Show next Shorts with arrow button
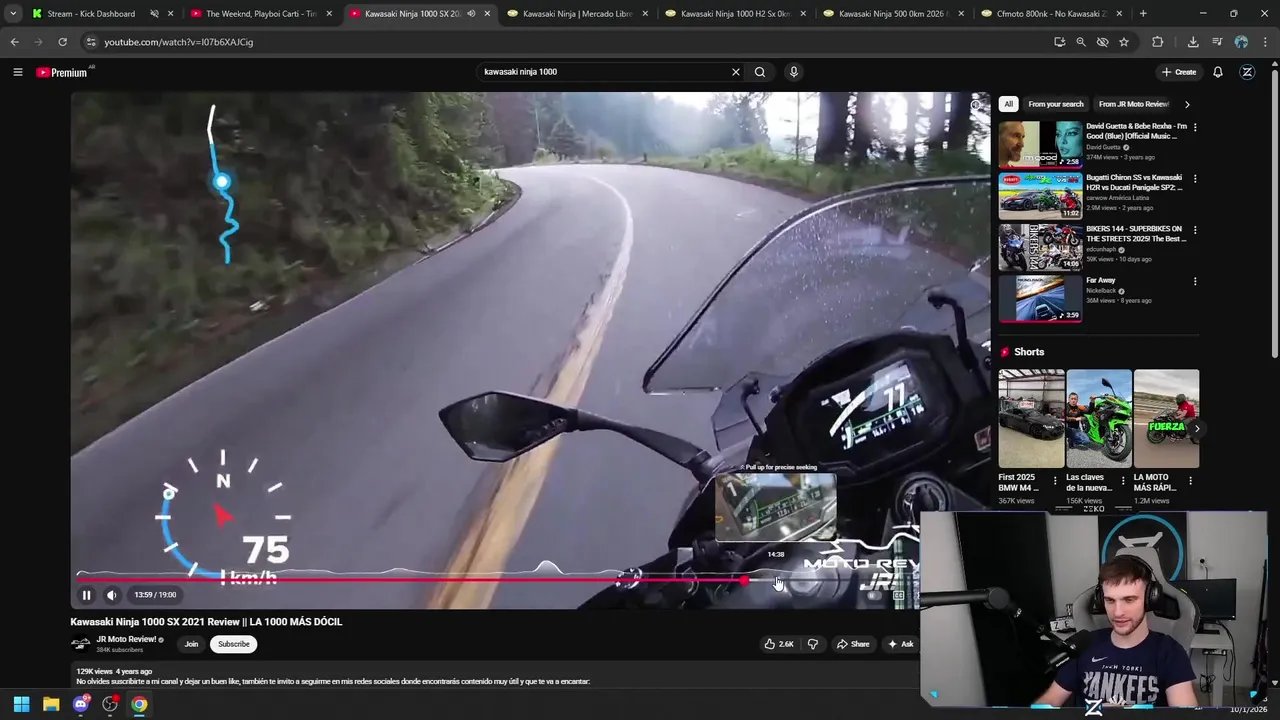The height and width of the screenshot is (720, 1280). click(1197, 428)
